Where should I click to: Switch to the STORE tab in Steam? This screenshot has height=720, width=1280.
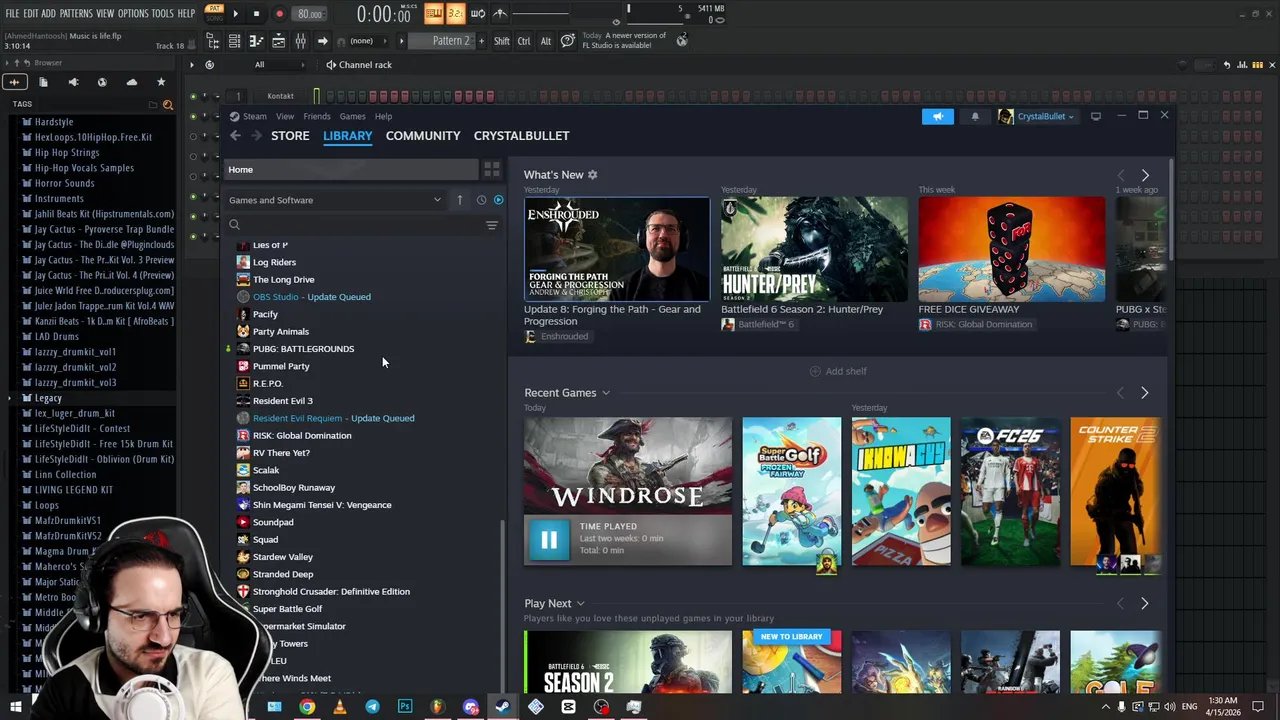point(290,136)
